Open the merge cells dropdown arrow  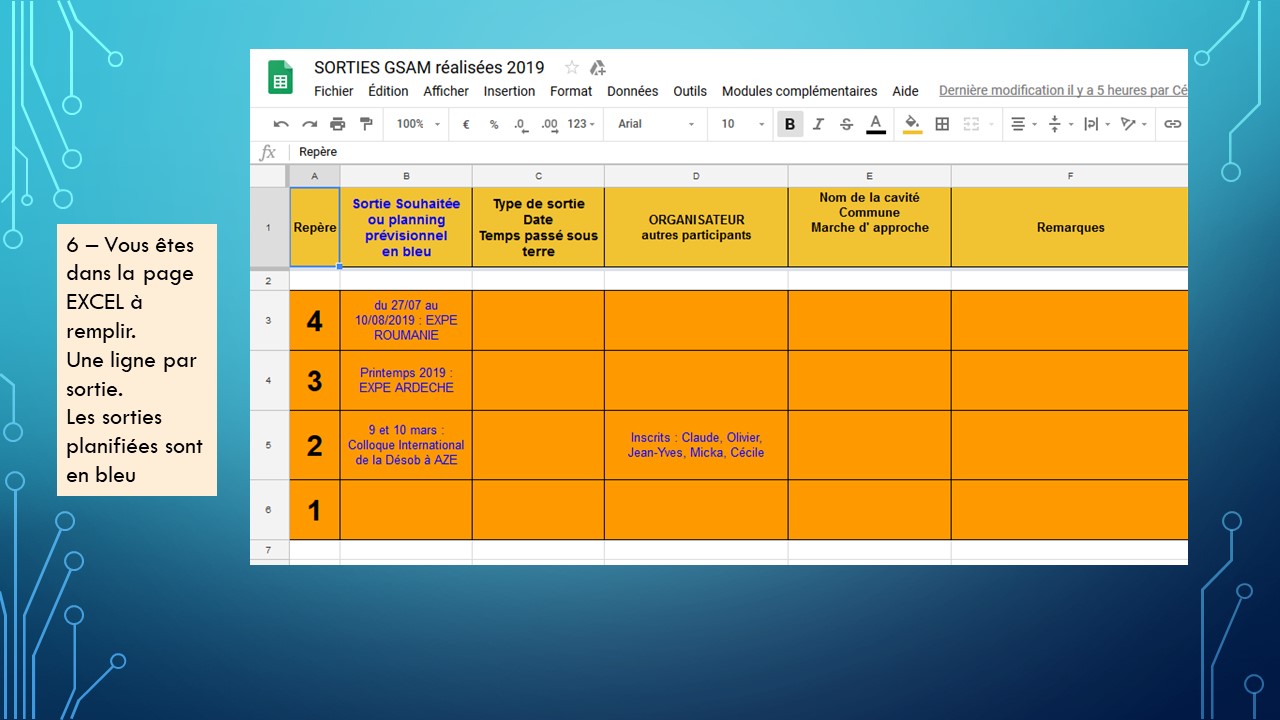pyautogui.click(x=991, y=125)
